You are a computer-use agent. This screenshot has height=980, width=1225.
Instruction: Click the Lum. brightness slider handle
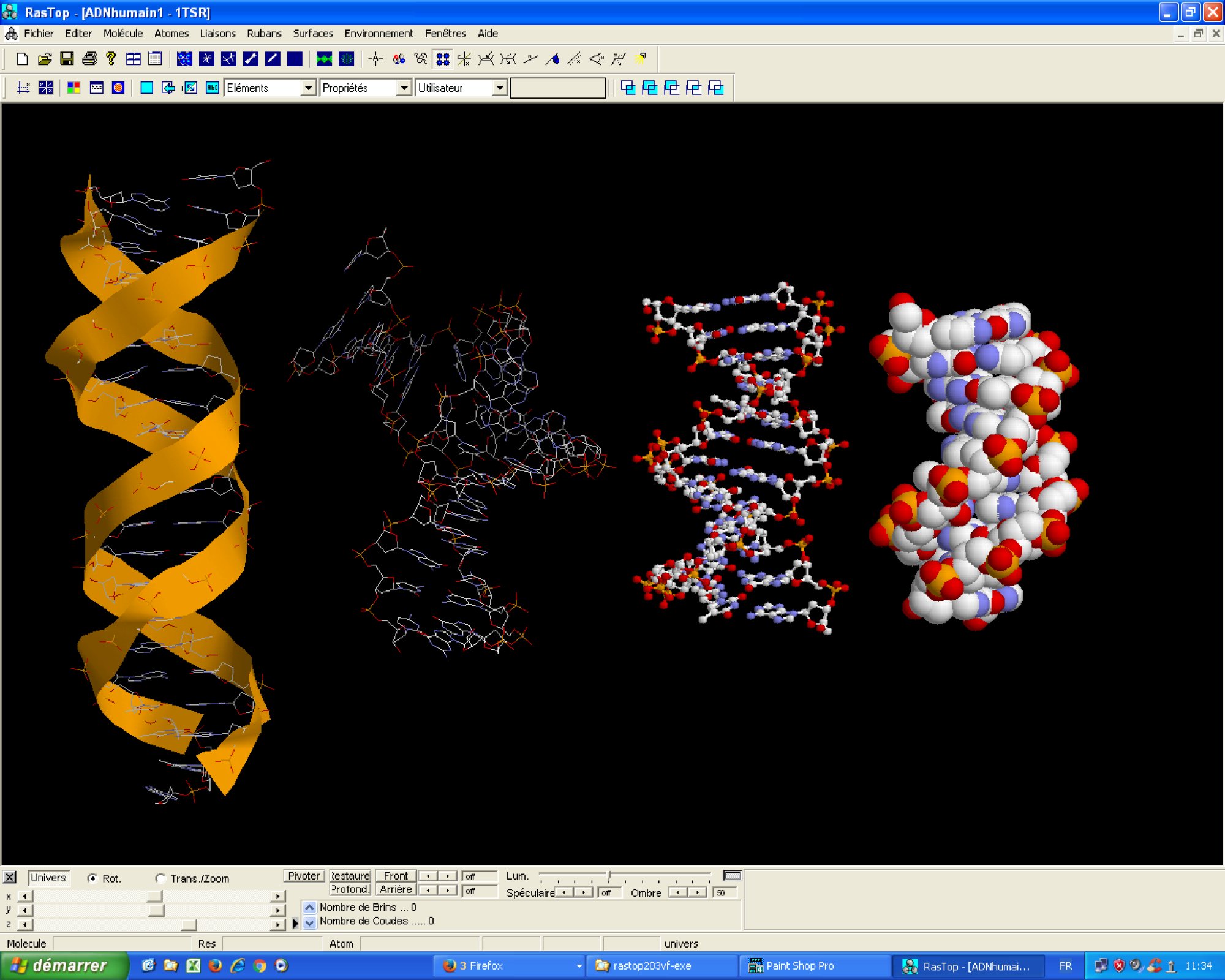click(x=609, y=875)
